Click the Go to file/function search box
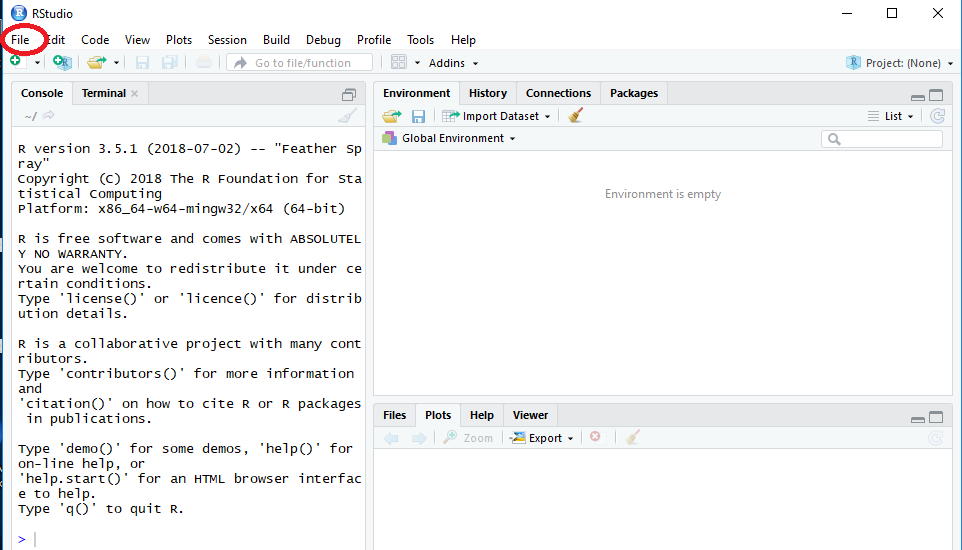Viewport: 962px width, 550px height. (299, 63)
